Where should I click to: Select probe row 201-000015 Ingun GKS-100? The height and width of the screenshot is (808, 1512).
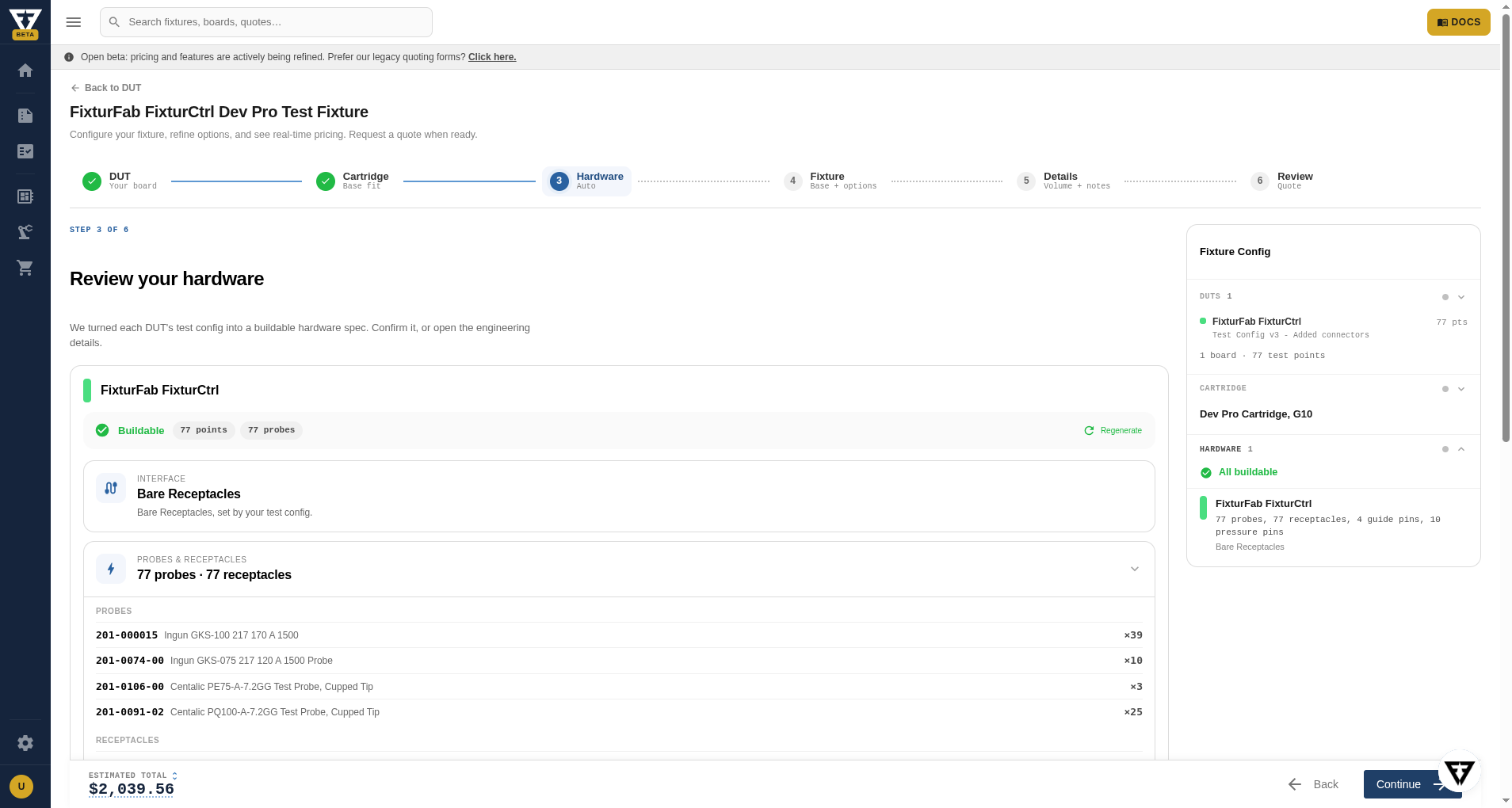tap(619, 635)
